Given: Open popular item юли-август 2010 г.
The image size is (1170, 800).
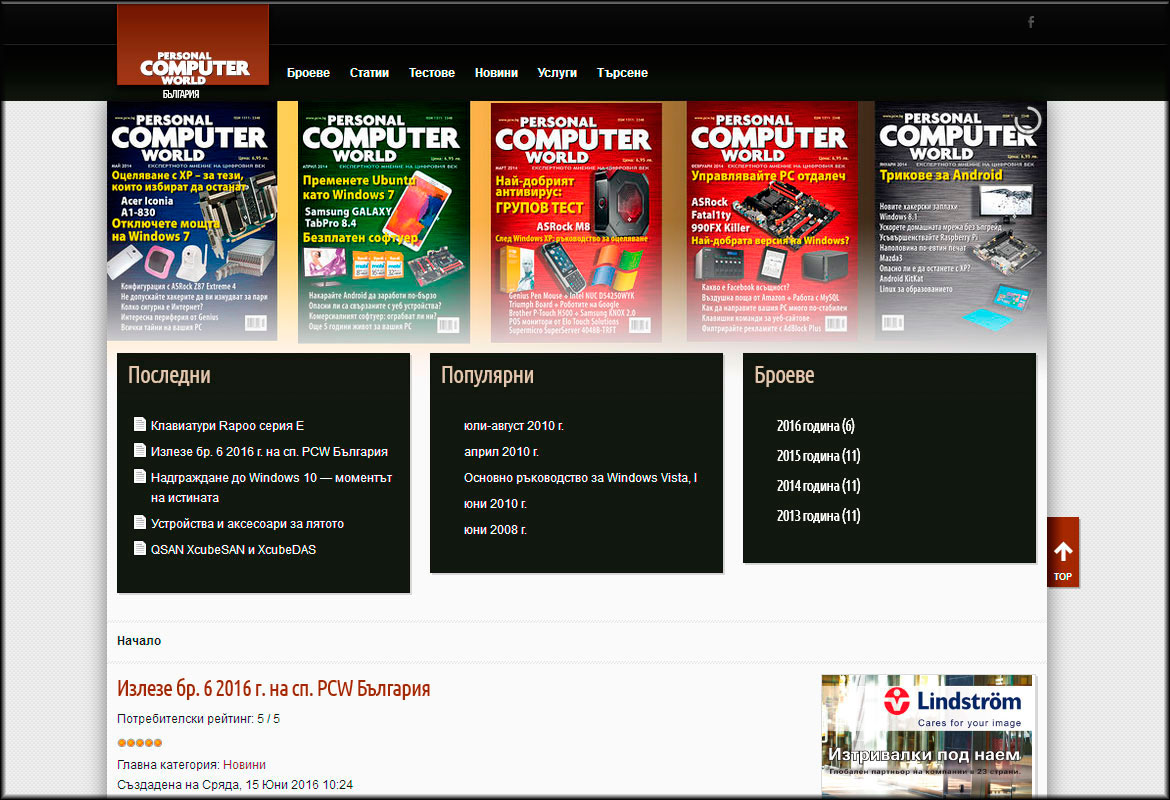Looking at the screenshot, I should click(x=514, y=425).
